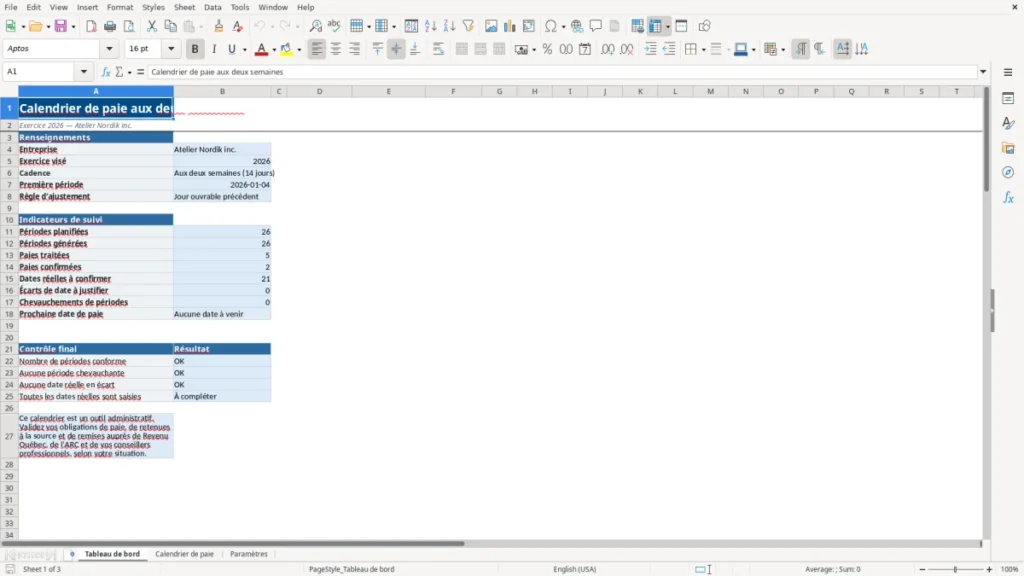This screenshot has width=1024, height=576.
Task: Expand the Name Box dropdown
Action: click(84, 72)
